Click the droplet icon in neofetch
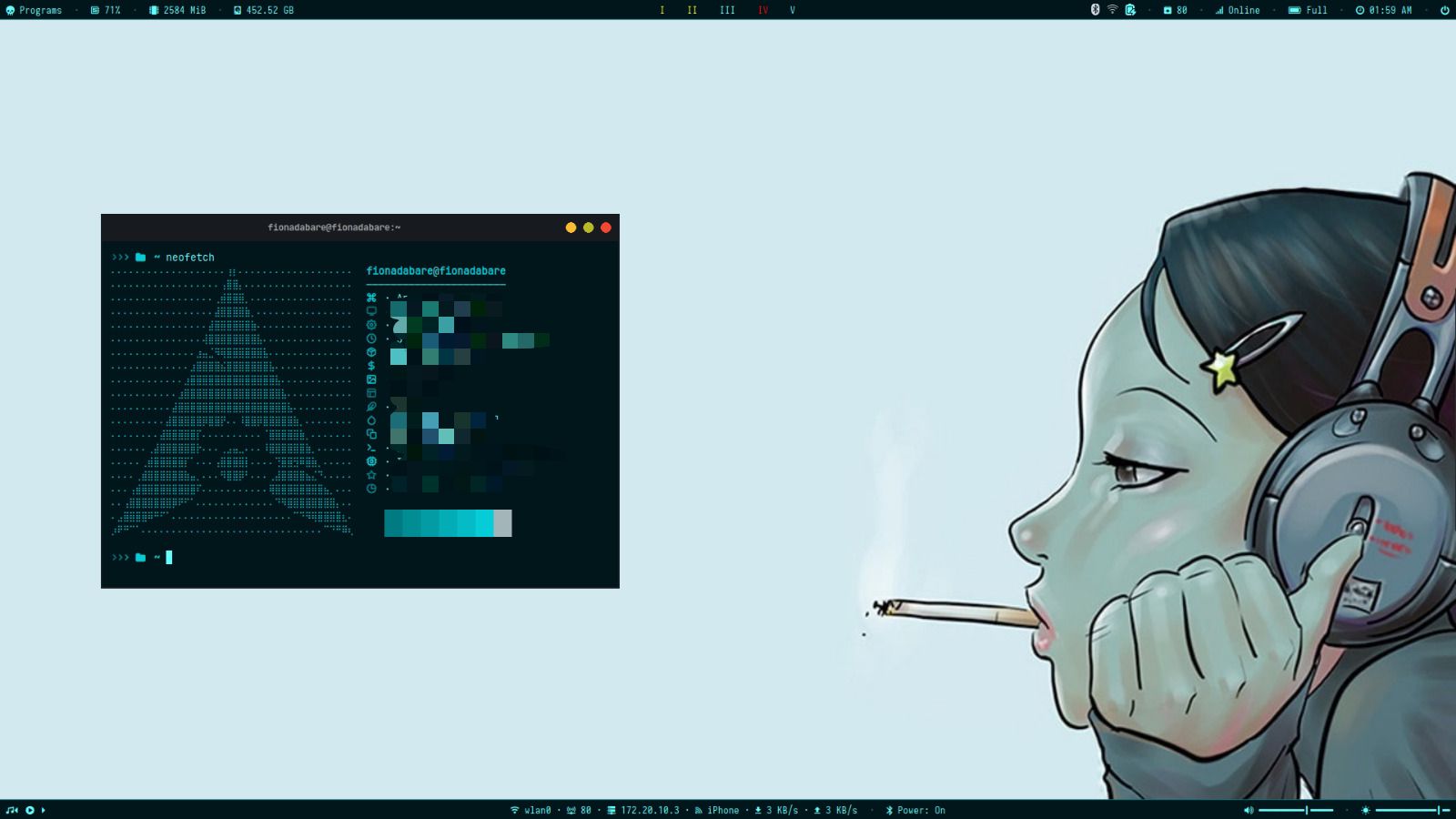 click(x=371, y=420)
